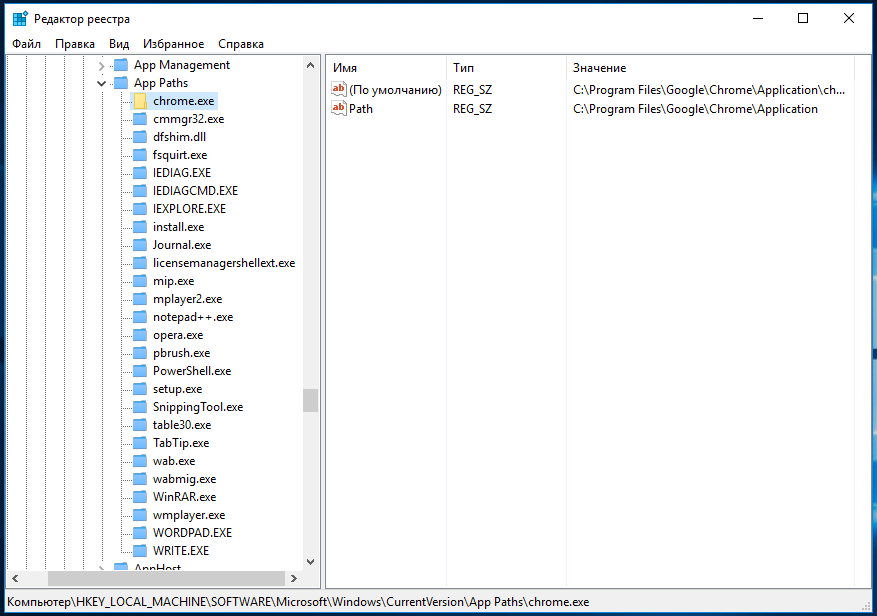877x616 pixels.
Task: Maximize the Registry Editor window
Action: click(x=803, y=18)
